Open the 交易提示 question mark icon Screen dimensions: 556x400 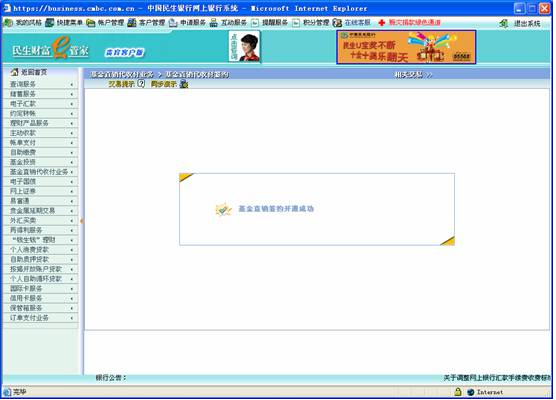click(141, 84)
